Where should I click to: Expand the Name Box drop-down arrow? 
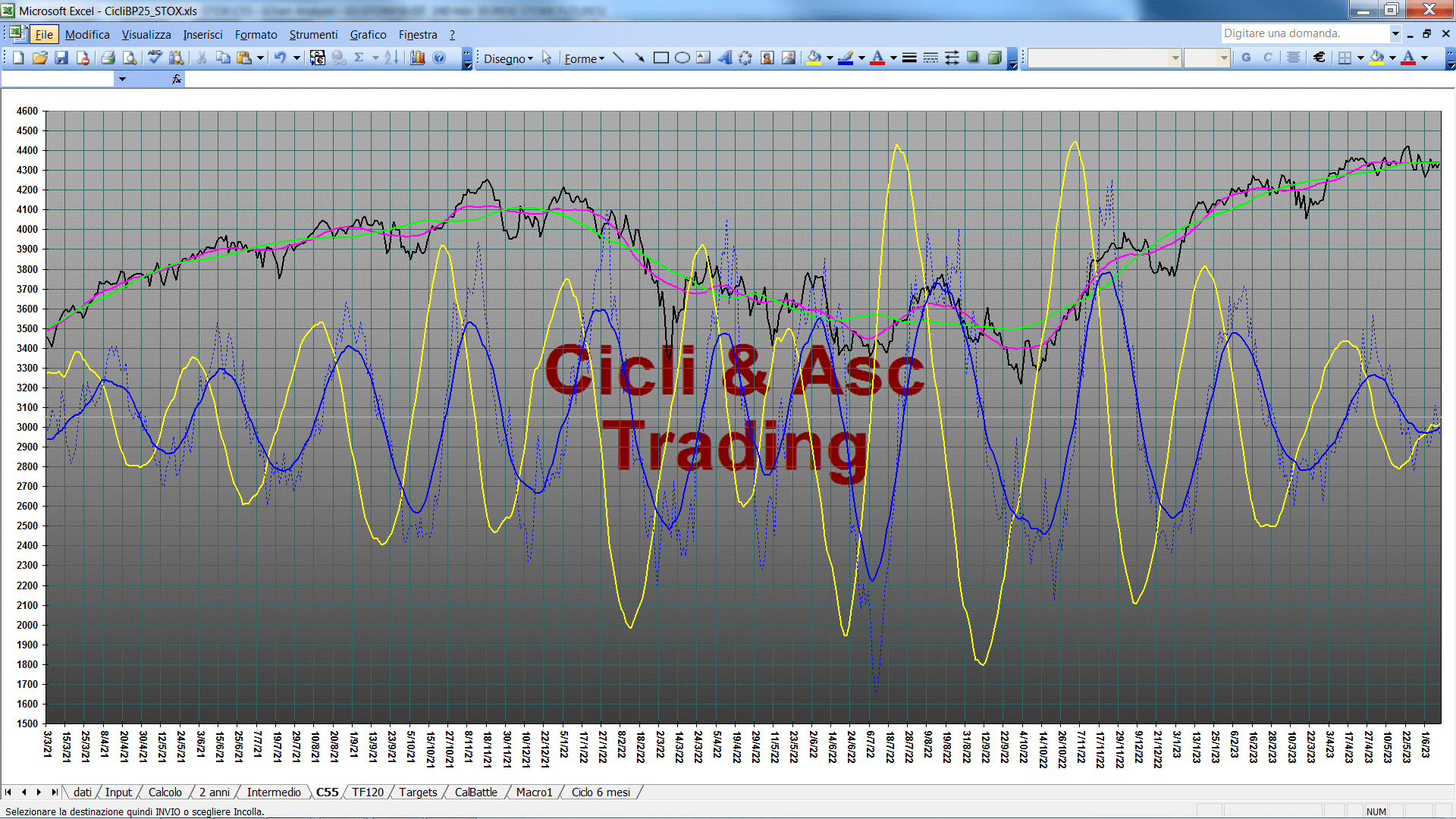(x=122, y=79)
